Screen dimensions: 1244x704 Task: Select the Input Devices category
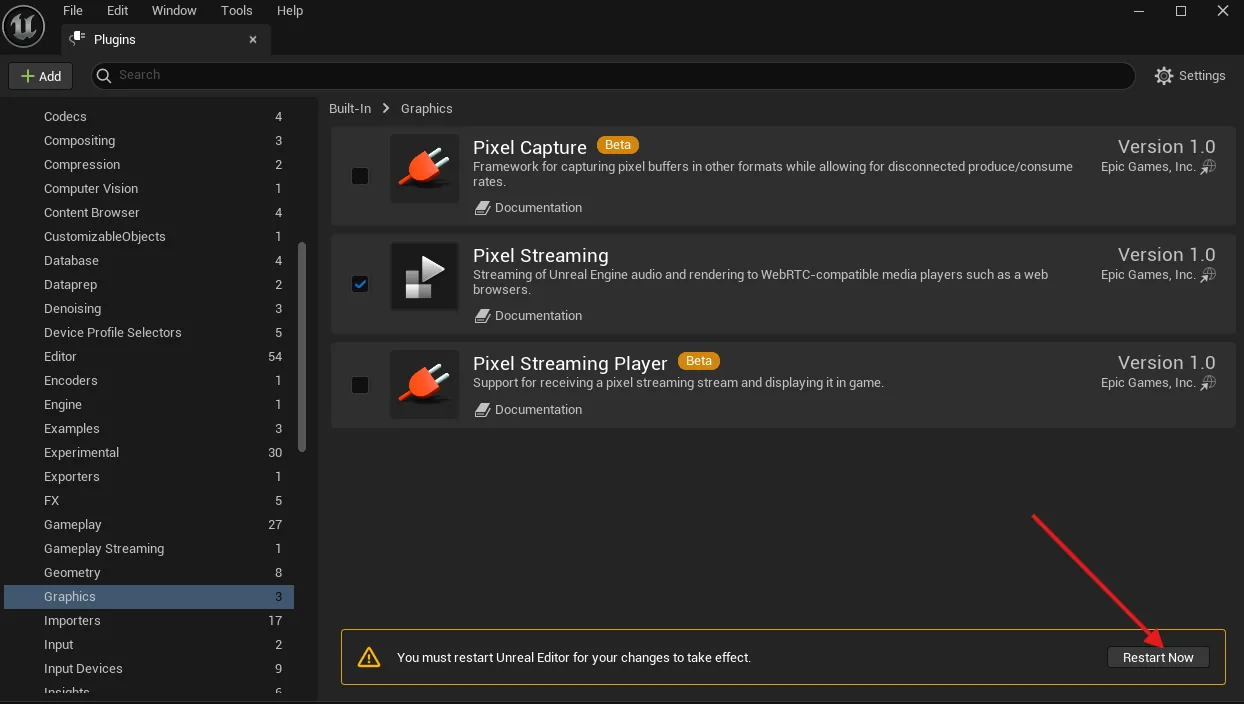(x=149, y=669)
